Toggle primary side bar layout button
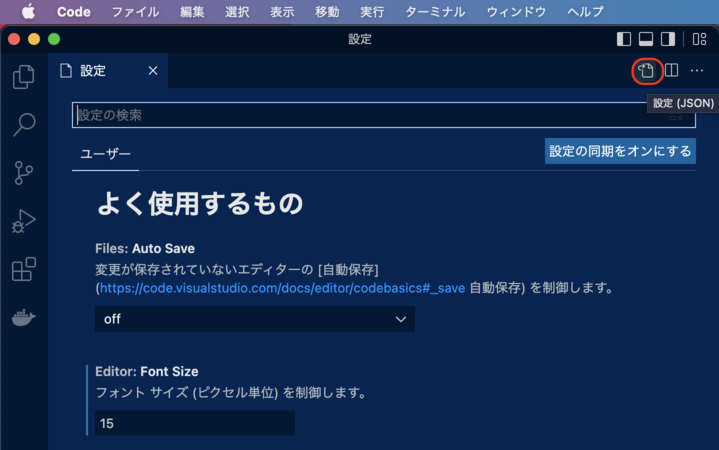The image size is (719, 450). tap(624, 39)
